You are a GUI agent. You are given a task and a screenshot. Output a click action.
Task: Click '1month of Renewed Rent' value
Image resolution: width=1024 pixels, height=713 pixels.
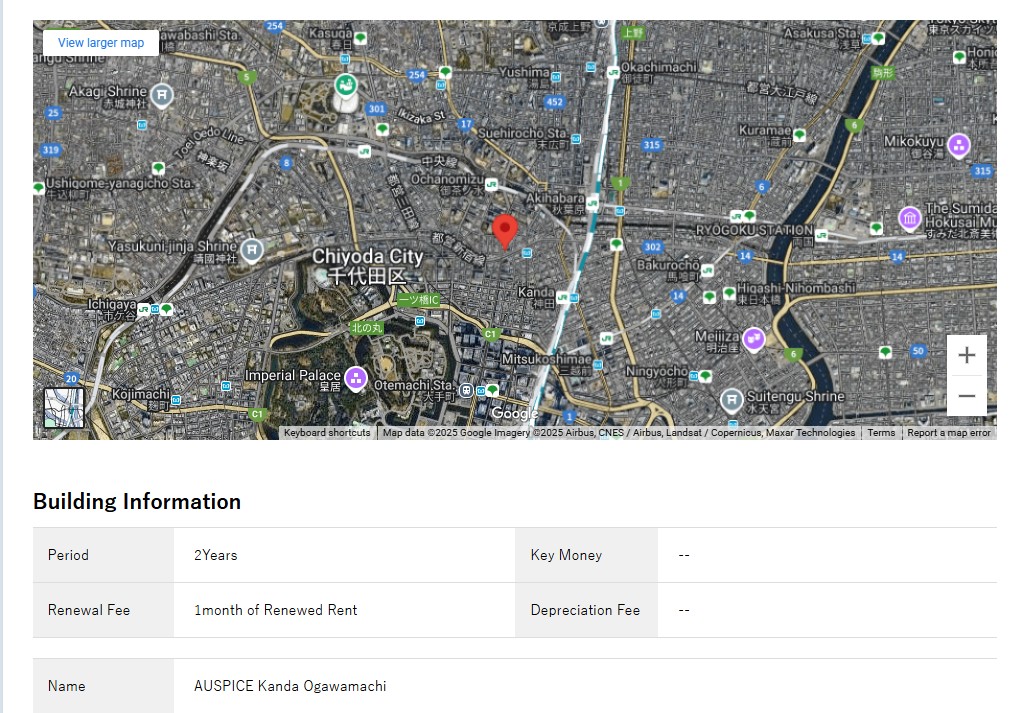pos(276,610)
